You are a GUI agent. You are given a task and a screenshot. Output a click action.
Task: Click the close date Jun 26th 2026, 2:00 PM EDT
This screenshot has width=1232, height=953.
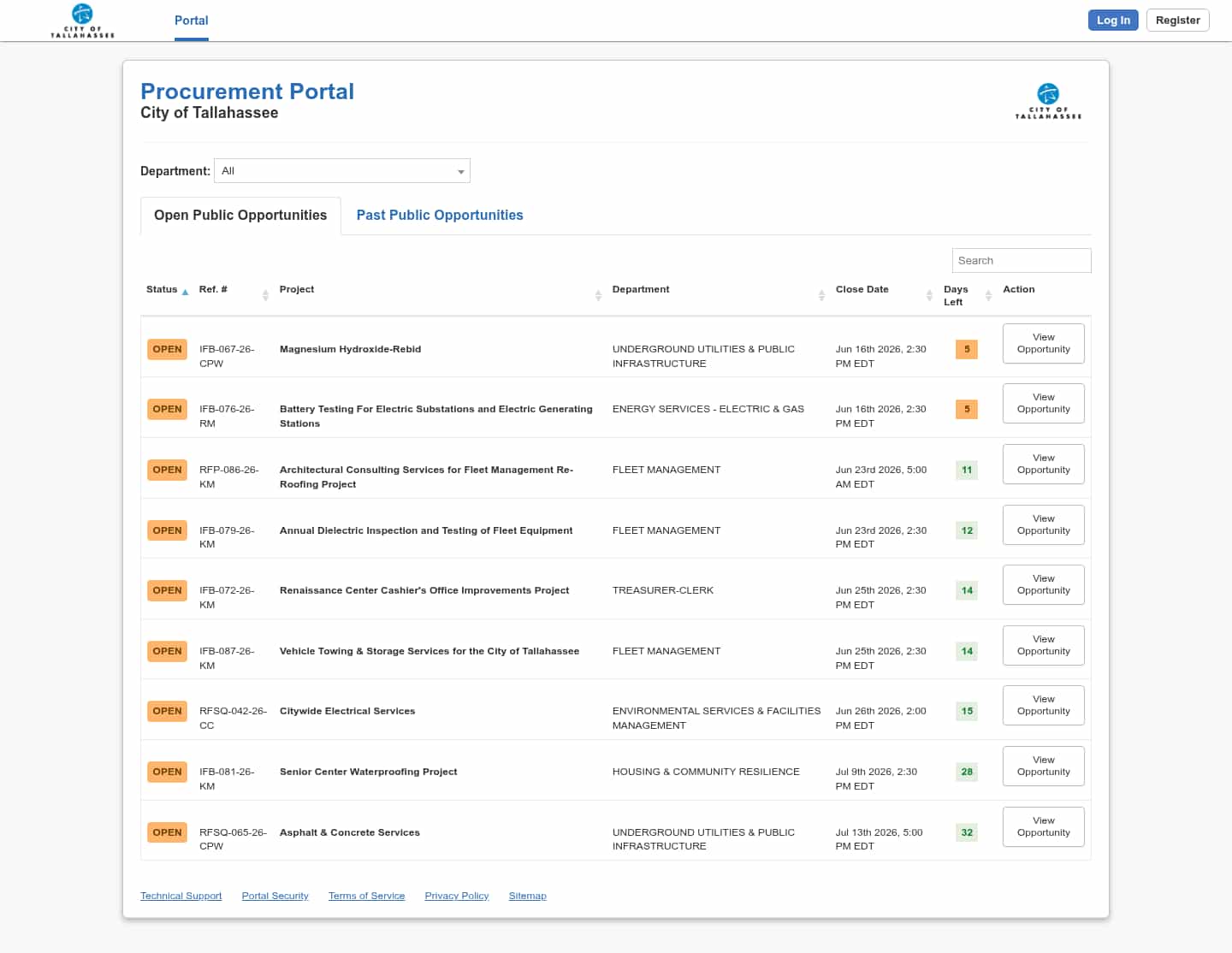click(x=880, y=718)
